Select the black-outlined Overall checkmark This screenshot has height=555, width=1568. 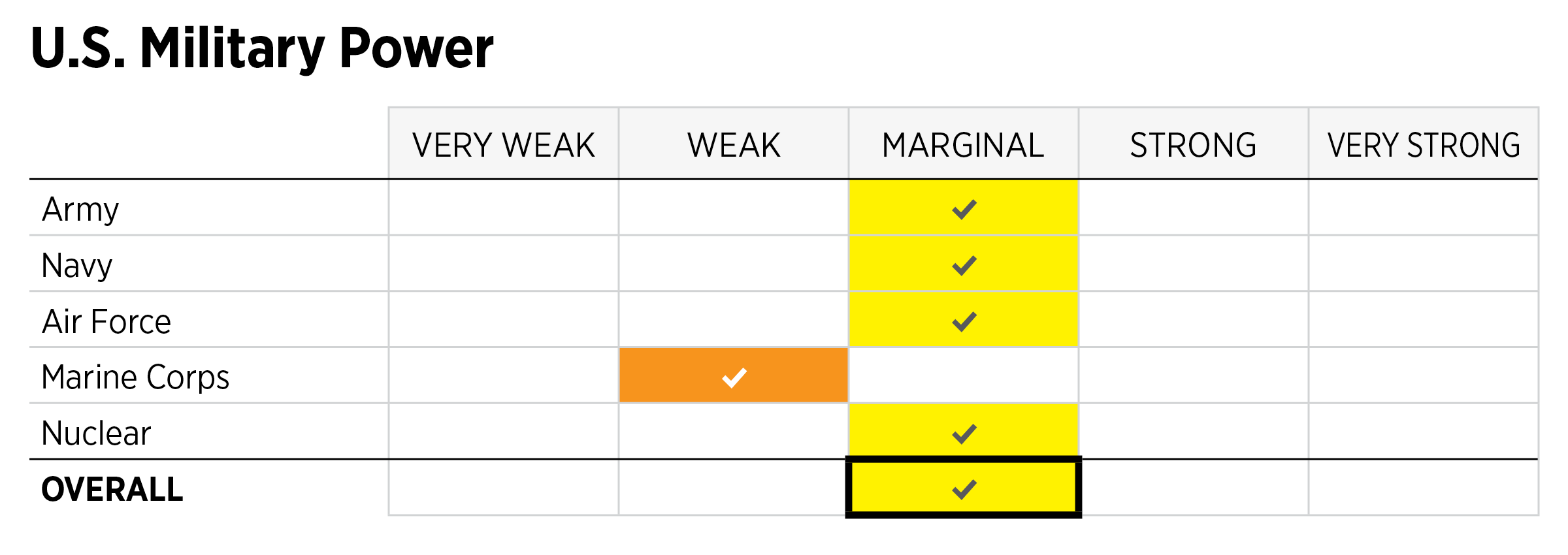[x=964, y=490]
